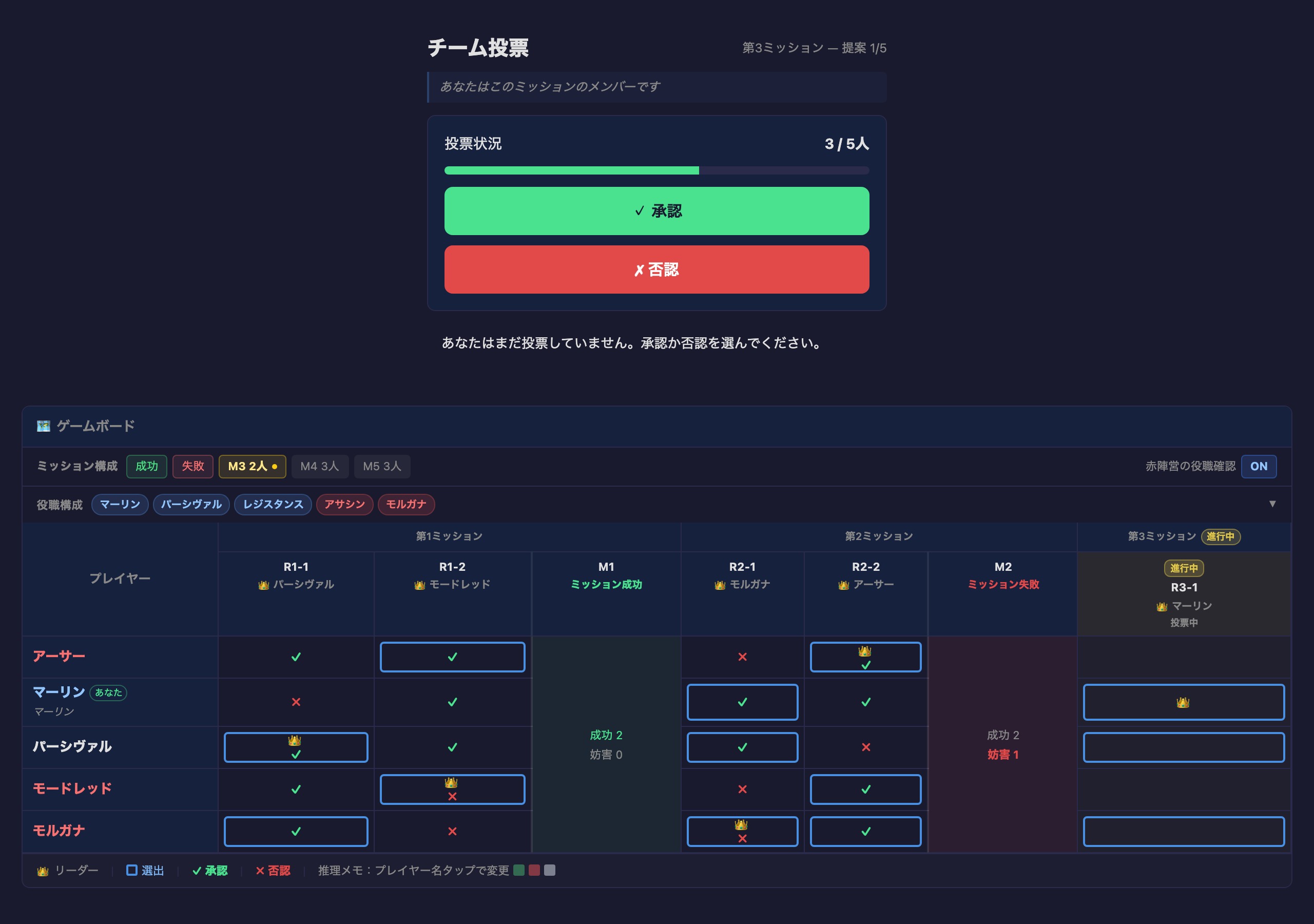This screenshot has width=1314, height=924.
Task: Click the crown icon in R3-1 header
Action: click(1162, 606)
